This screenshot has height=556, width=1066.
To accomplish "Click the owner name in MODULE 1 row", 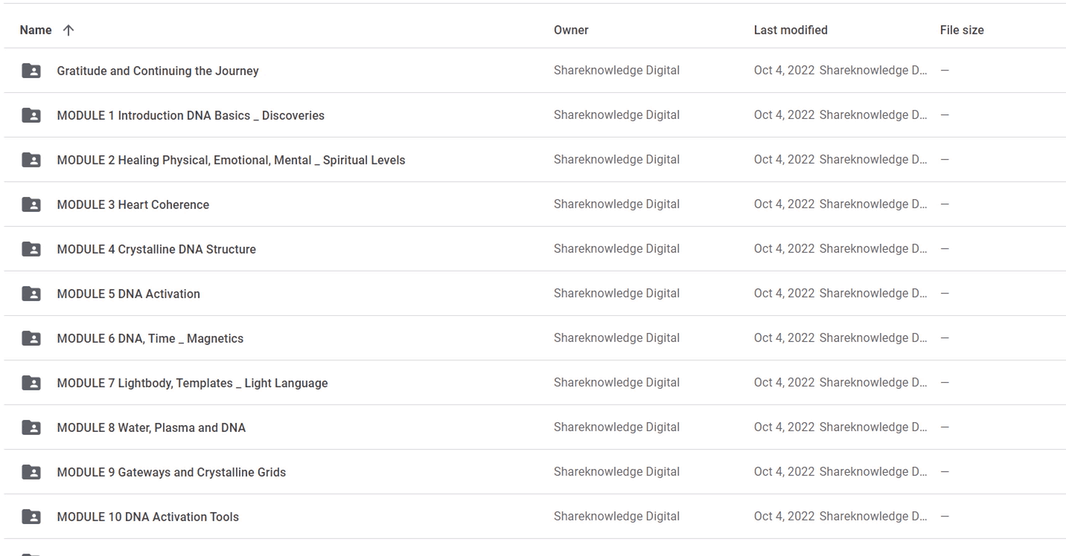I will click(616, 115).
